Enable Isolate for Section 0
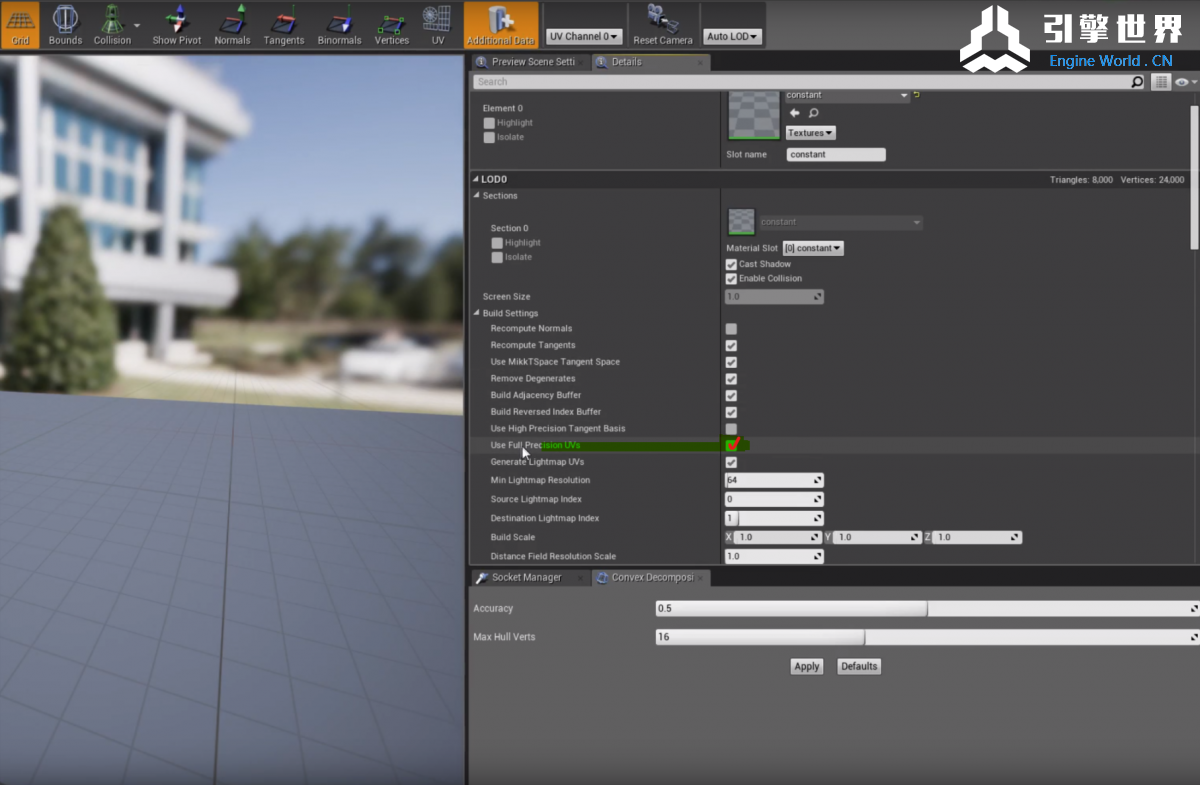 pos(497,257)
